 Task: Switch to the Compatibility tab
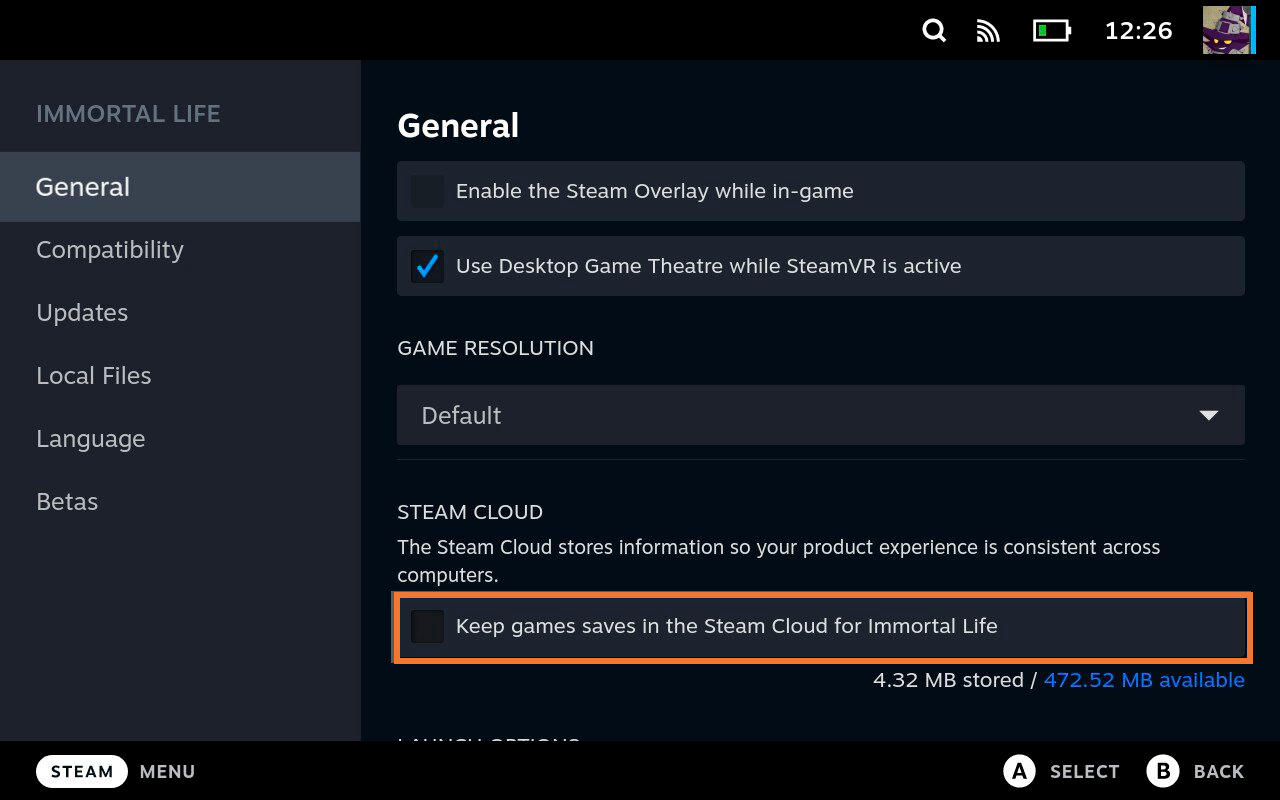click(x=110, y=249)
